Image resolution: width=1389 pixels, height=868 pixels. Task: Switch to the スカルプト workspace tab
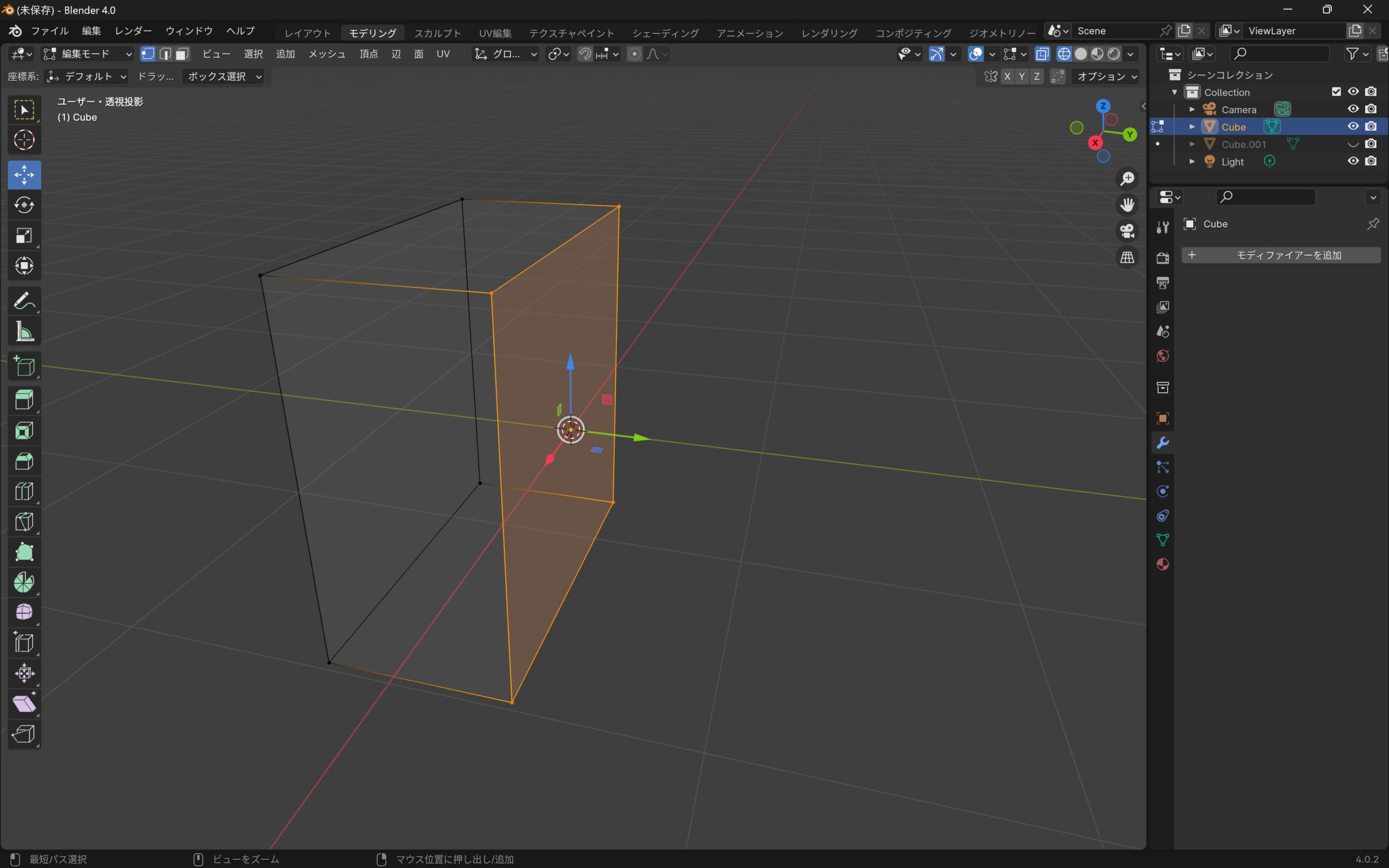tap(437, 33)
